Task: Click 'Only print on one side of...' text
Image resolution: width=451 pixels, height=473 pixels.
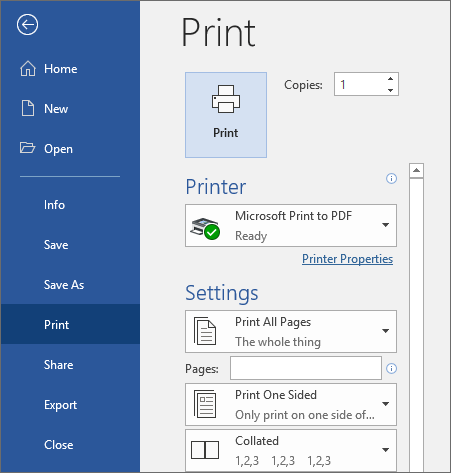Action: tap(305, 415)
